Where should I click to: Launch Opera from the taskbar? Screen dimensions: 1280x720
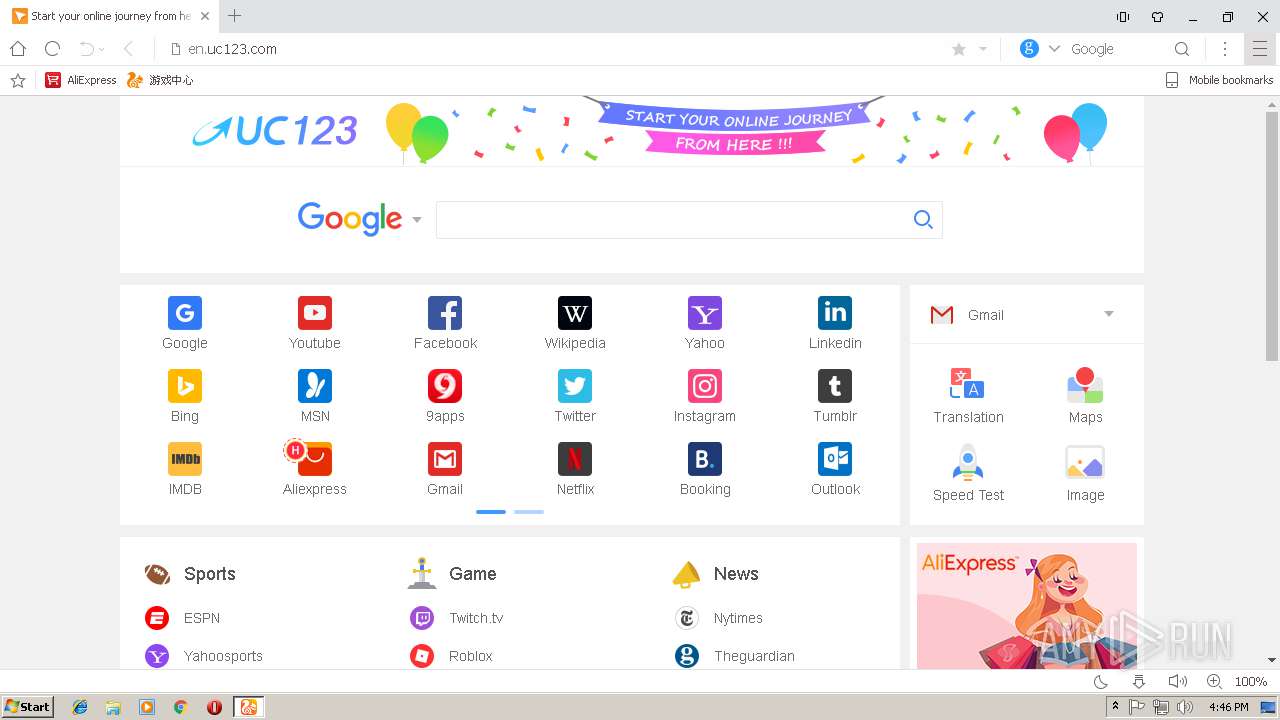214,707
